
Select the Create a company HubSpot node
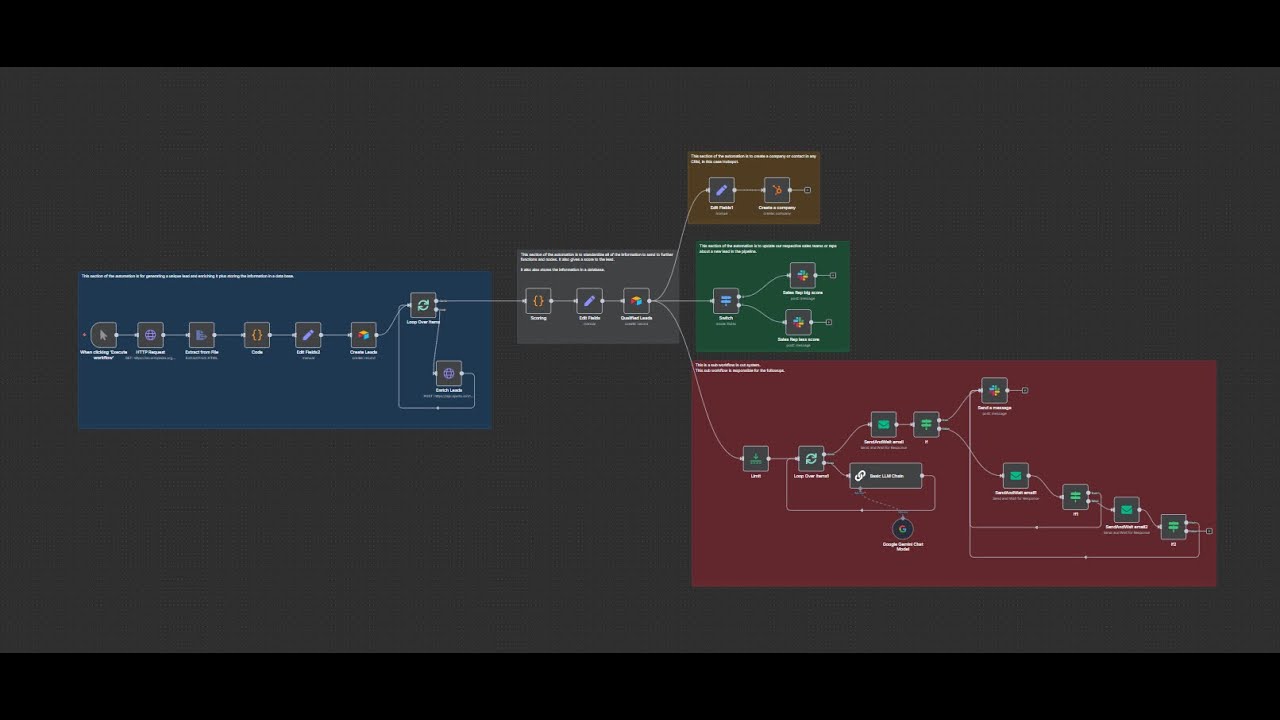point(777,190)
